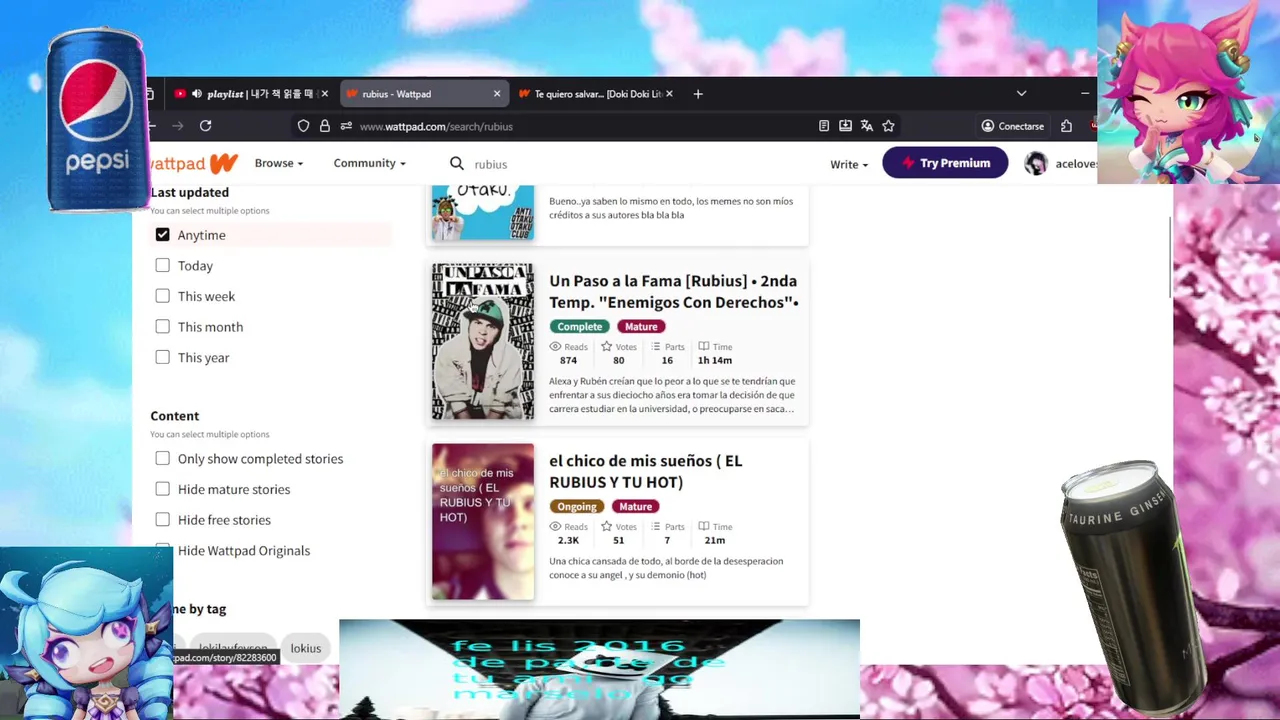Click the Ongoing status badge
The height and width of the screenshot is (720, 1280).
pyautogui.click(x=577, y=506)
